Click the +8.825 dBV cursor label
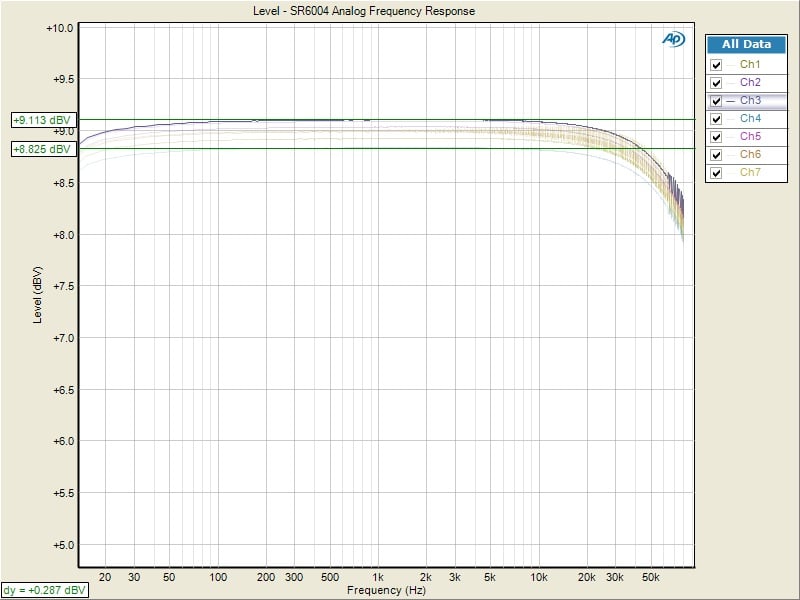800x600 pixels. point(41,149)
